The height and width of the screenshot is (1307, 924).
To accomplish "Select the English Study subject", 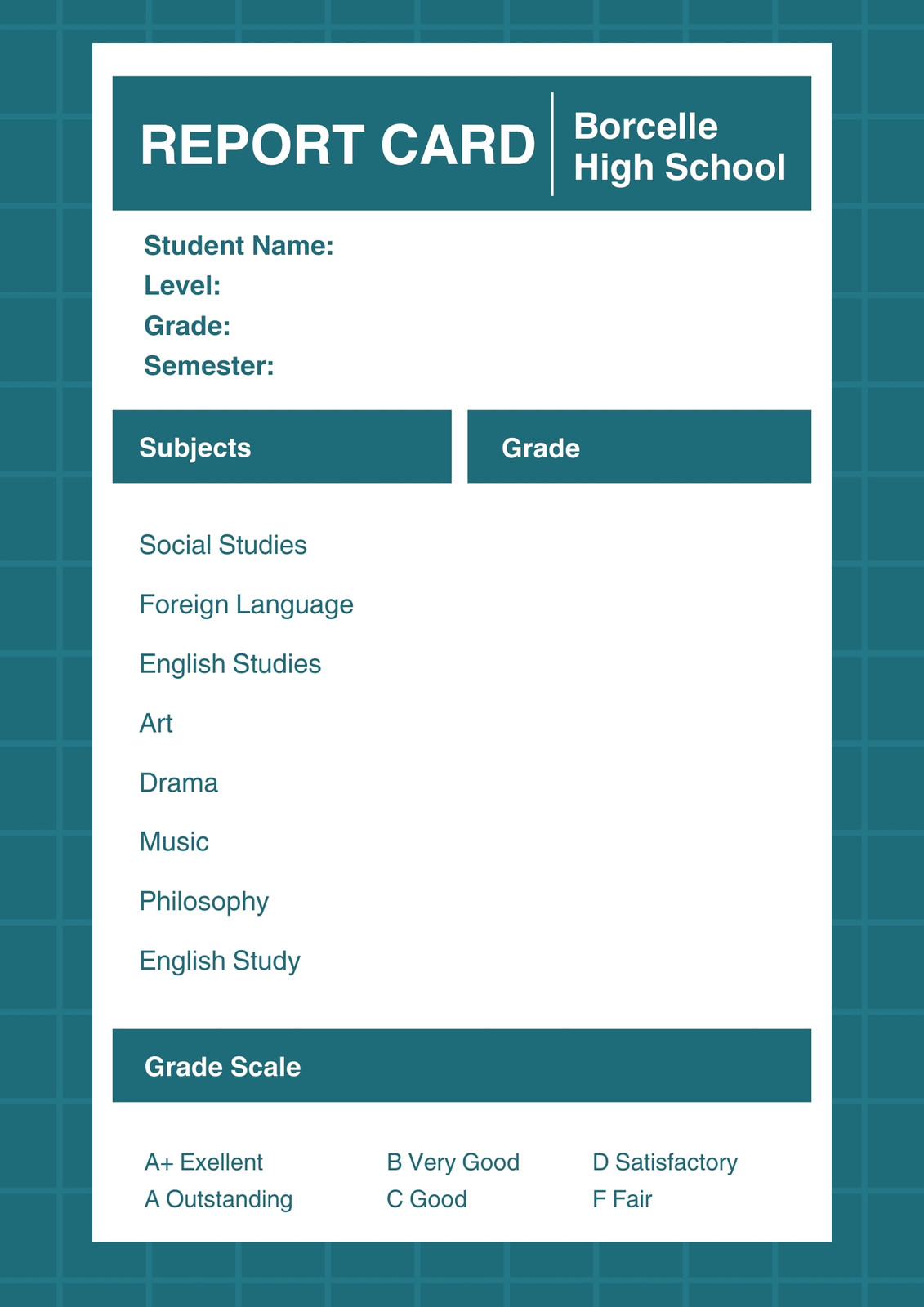I will (220, 961).
